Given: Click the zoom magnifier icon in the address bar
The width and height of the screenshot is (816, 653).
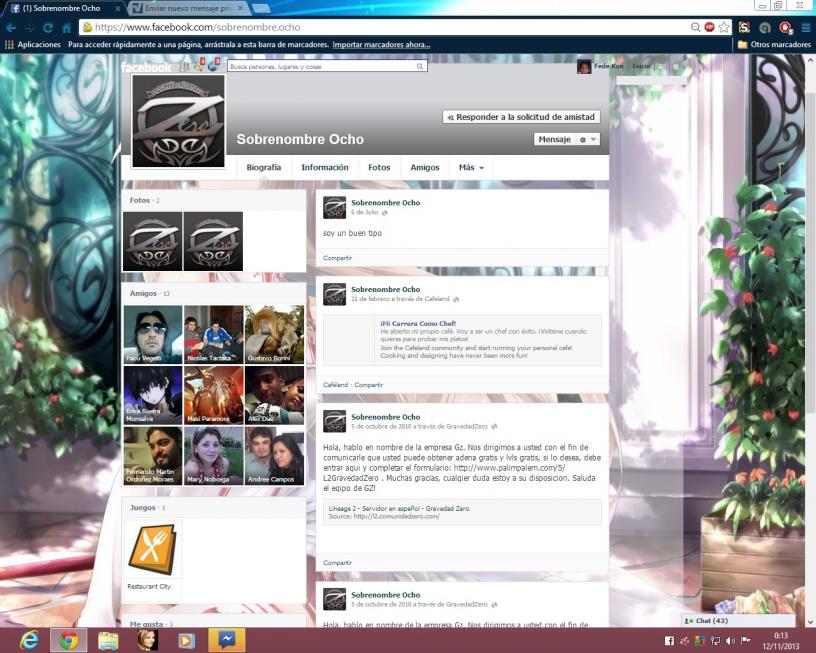Looking at the screenshot, I should pyautogui.click(x=695, y=28).
